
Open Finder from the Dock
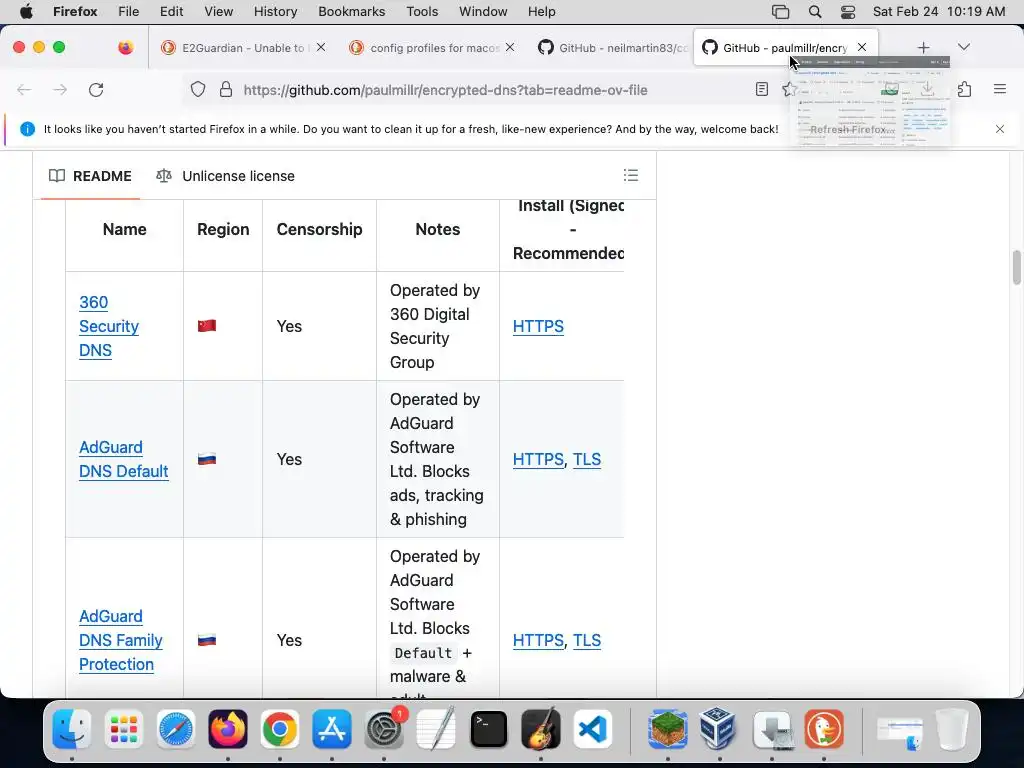click(x=72, y=729)
